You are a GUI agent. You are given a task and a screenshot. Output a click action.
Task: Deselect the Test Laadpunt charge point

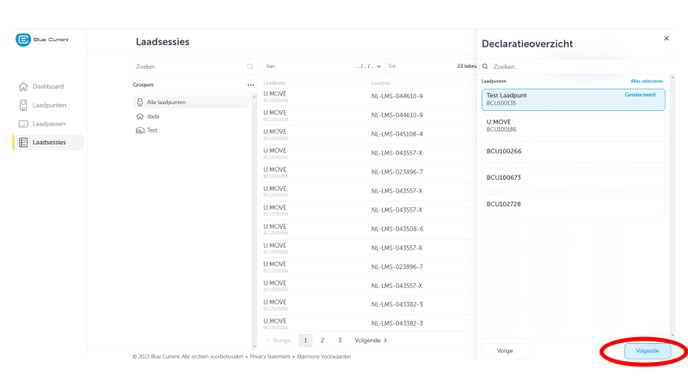(x=573, y=99)
